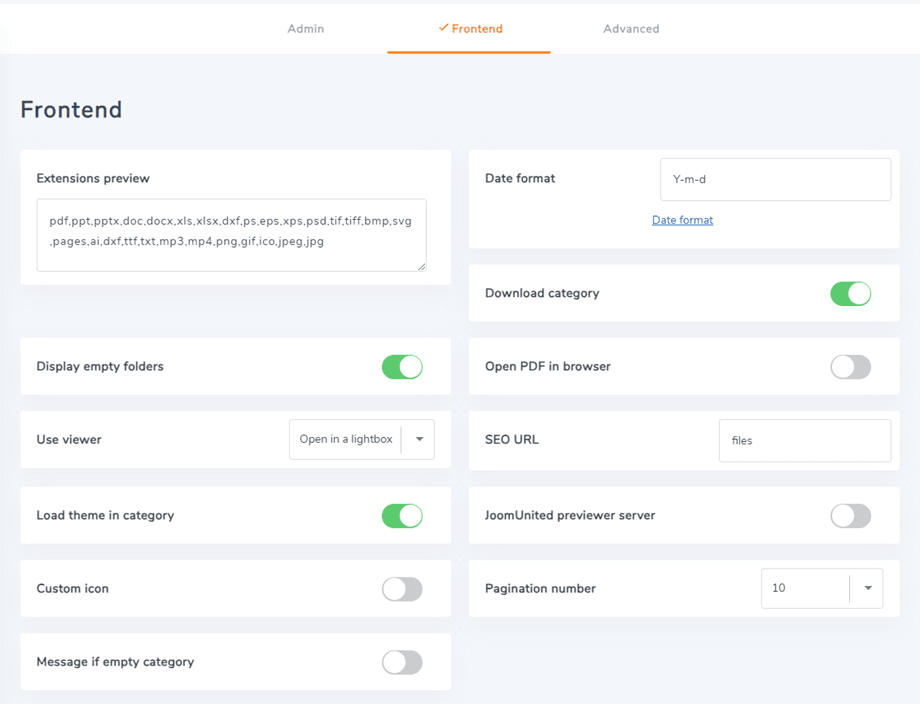Disable the Download category toggle
Image resolution: width=920 pixels, height=704 pixels.
850,294
